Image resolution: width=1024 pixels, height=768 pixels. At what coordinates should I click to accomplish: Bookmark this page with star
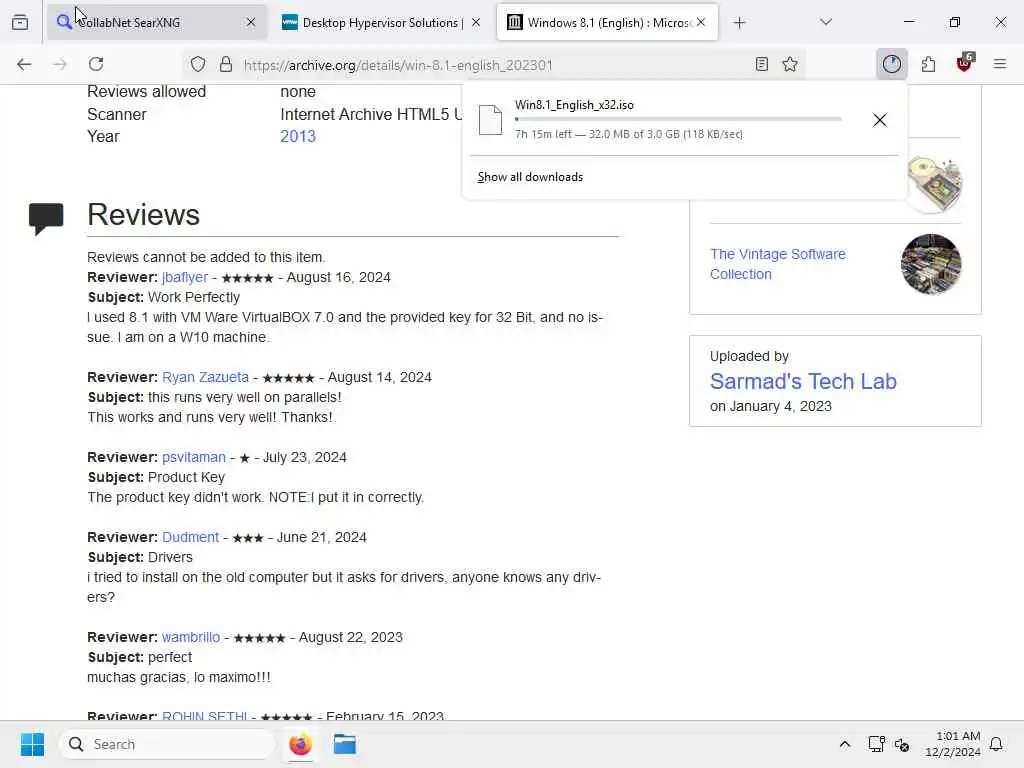790,64
